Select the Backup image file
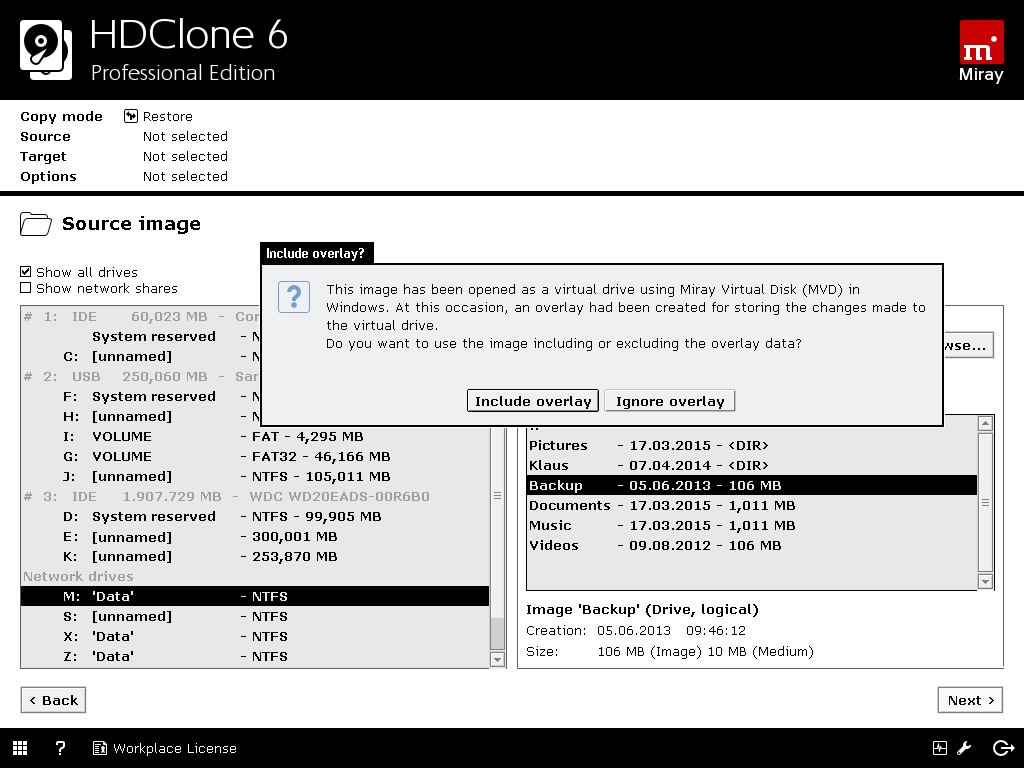Image resolution: width=1024 pixels, height=768 pixels. coord(752,485)
